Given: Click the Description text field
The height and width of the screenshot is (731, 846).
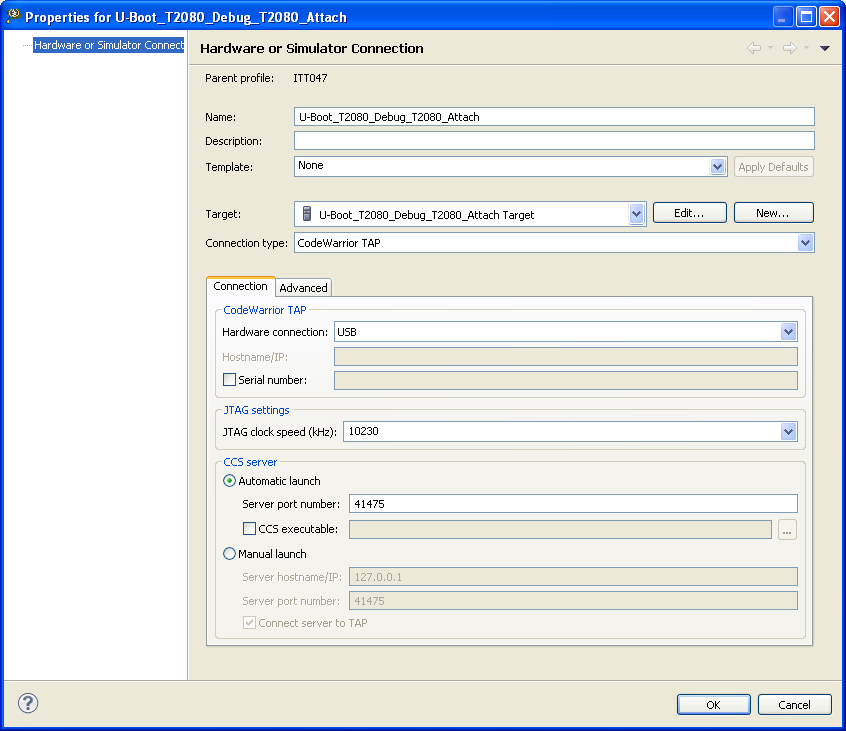Looking at the screenshot, I should (554, 141).
